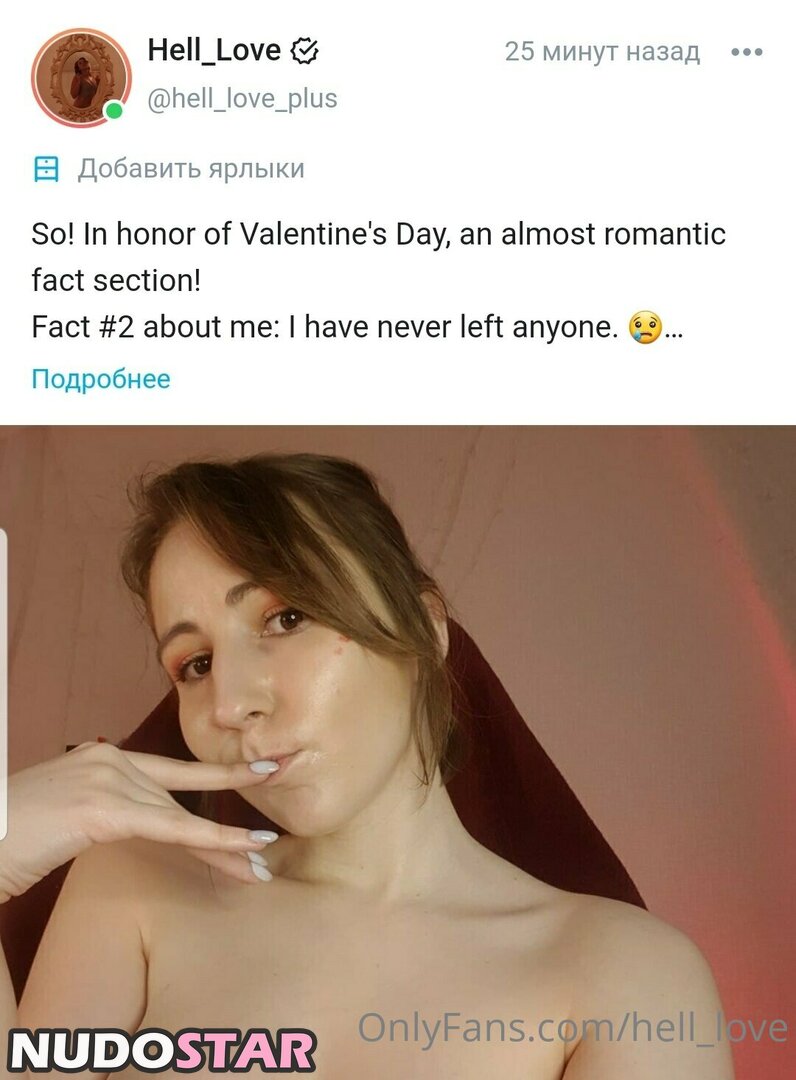Click the labels icon before Добавить ярлыки
The width and height of the screenshot is (796, 1080).
pyautogui.click(x=46, y=169)
